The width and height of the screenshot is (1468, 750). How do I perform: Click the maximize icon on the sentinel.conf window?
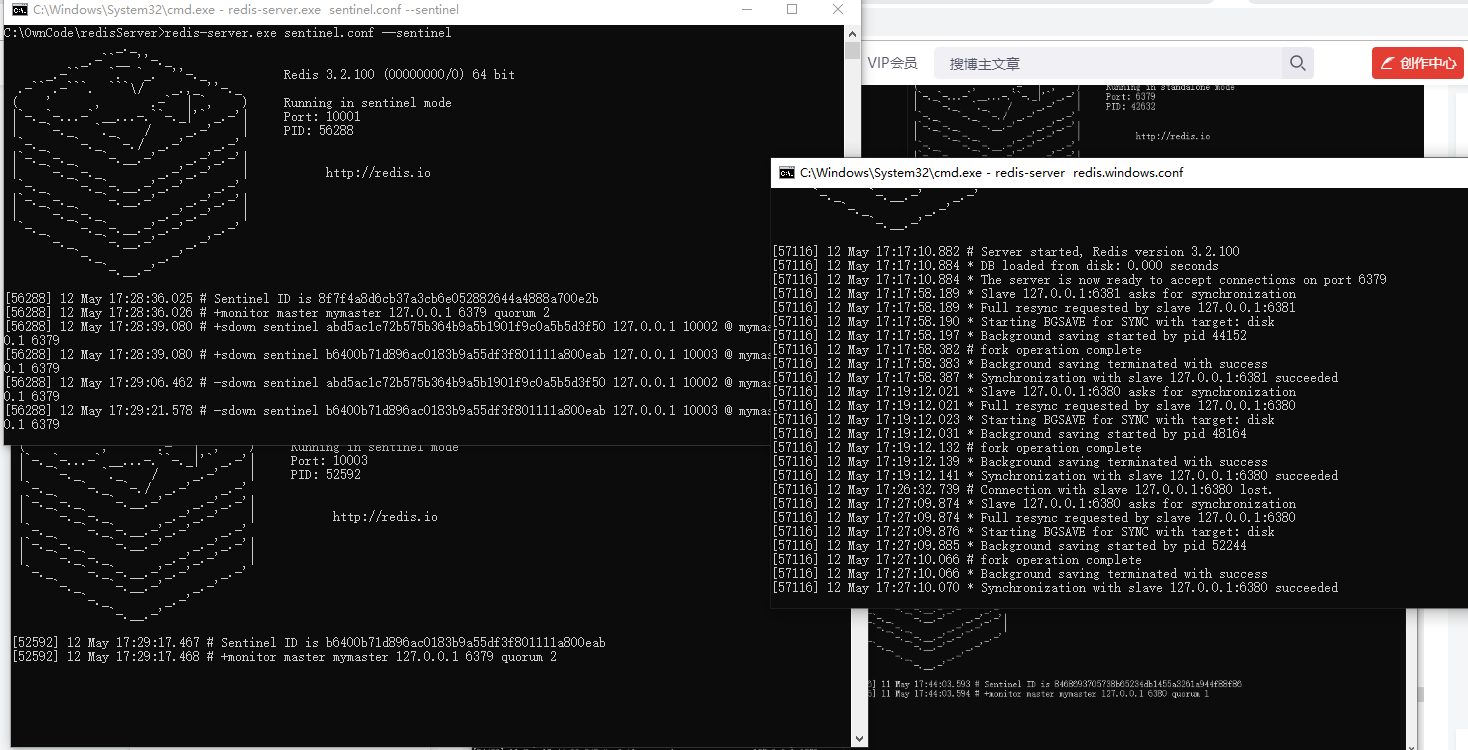point(791,9)
